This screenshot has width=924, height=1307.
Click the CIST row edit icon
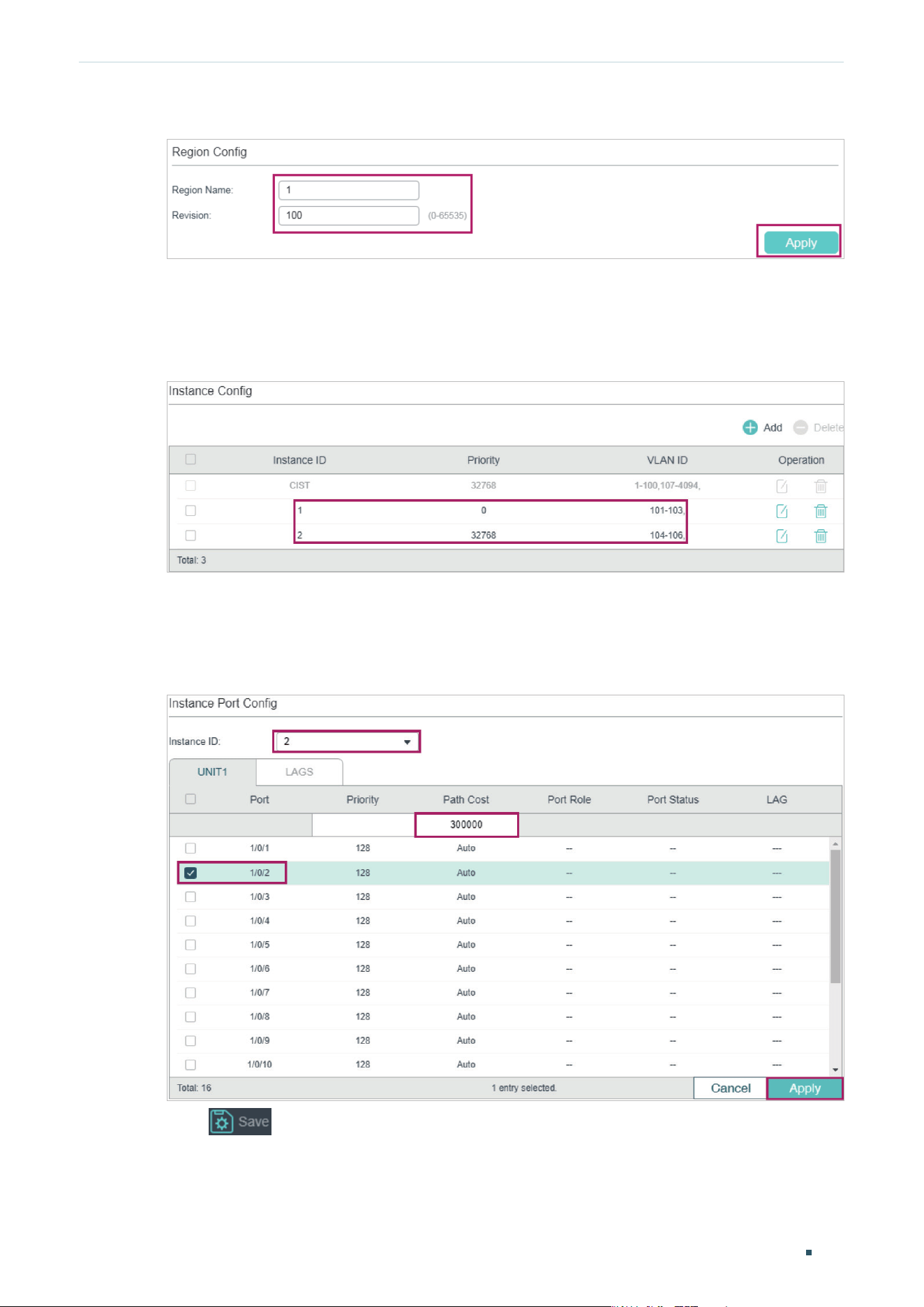(x=782, y=486)
